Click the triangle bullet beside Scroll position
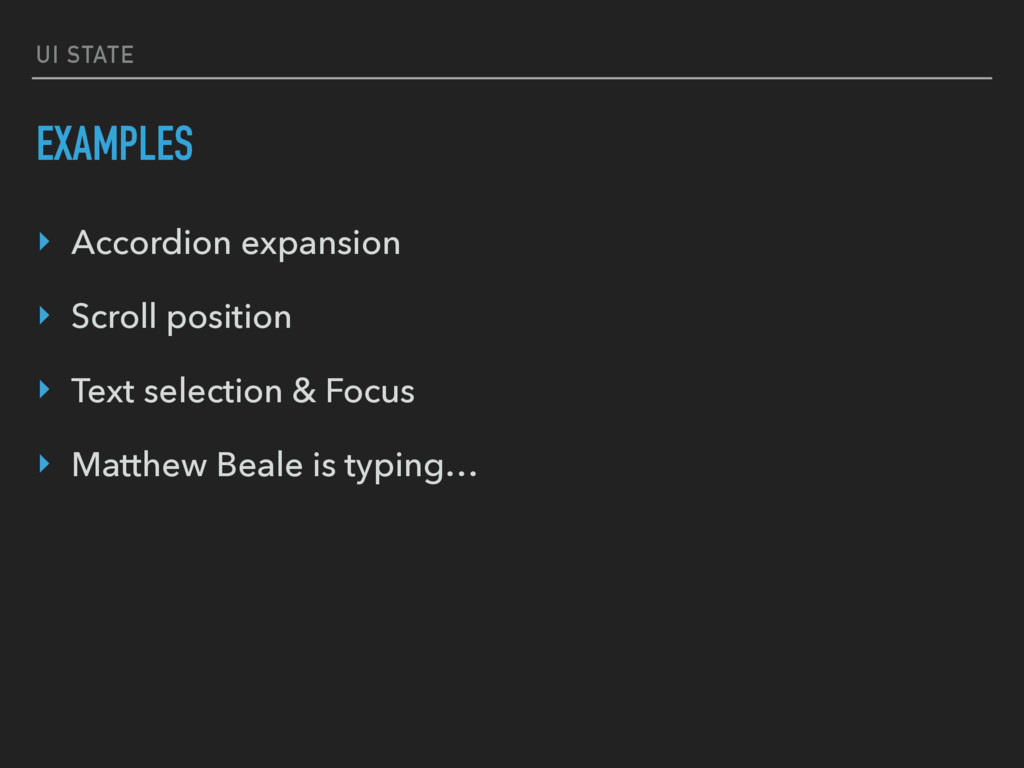The image size is (1024, 768). point(44,315)
